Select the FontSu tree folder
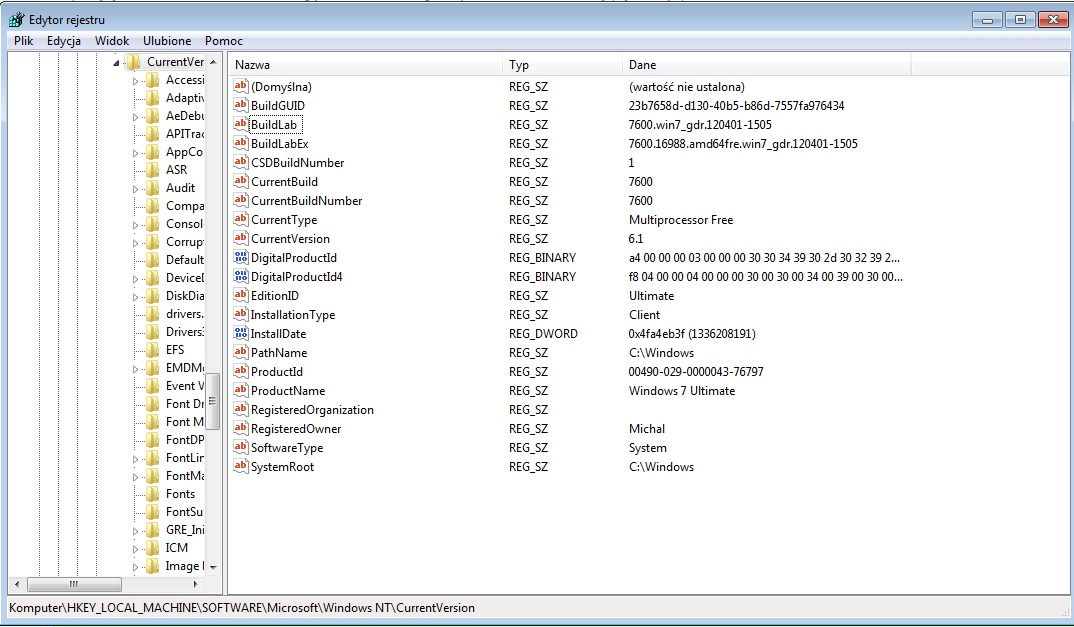1074x627 pixels. (184, 512)
